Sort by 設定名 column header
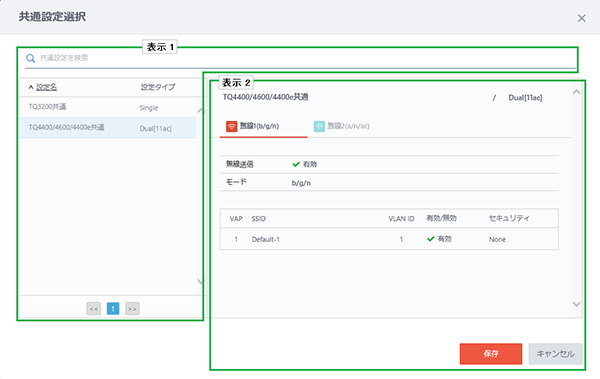This screenshot has height=379, width=600. (x=46, y=87)
